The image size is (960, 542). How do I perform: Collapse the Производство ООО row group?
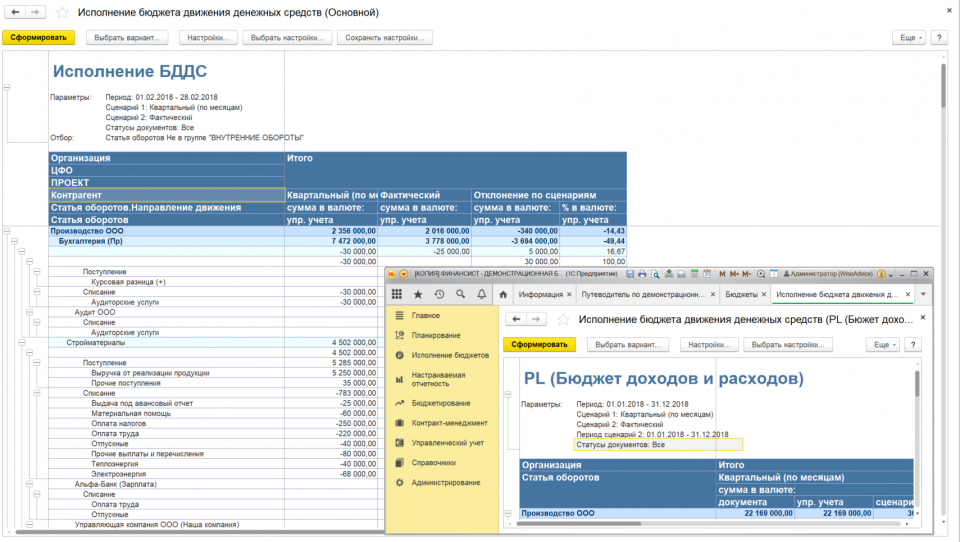click(x=8, y=230)
